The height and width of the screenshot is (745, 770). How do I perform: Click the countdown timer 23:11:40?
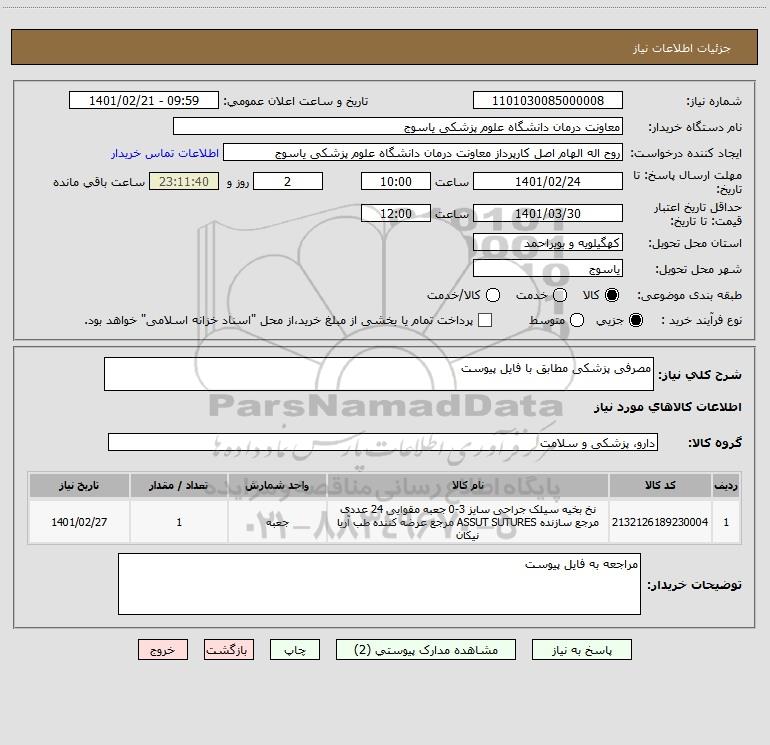click(x=184, y=181)
